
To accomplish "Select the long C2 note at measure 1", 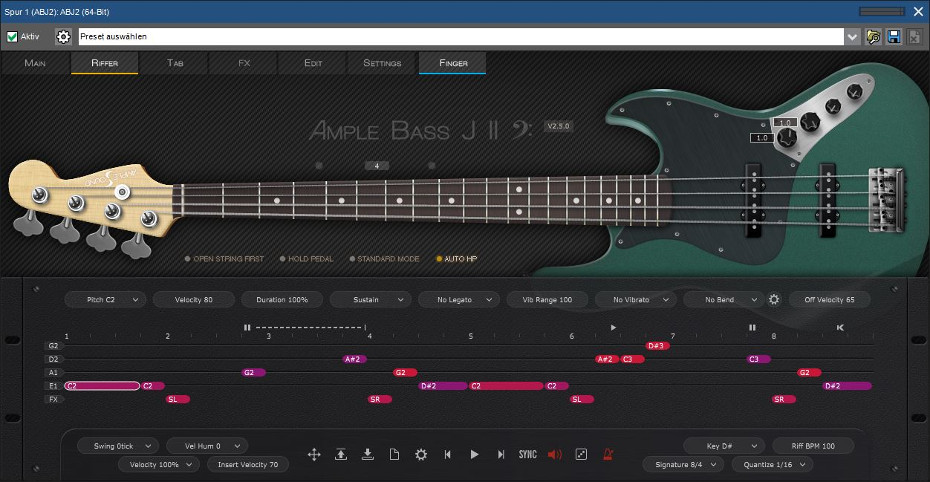I will coord(102,386).
